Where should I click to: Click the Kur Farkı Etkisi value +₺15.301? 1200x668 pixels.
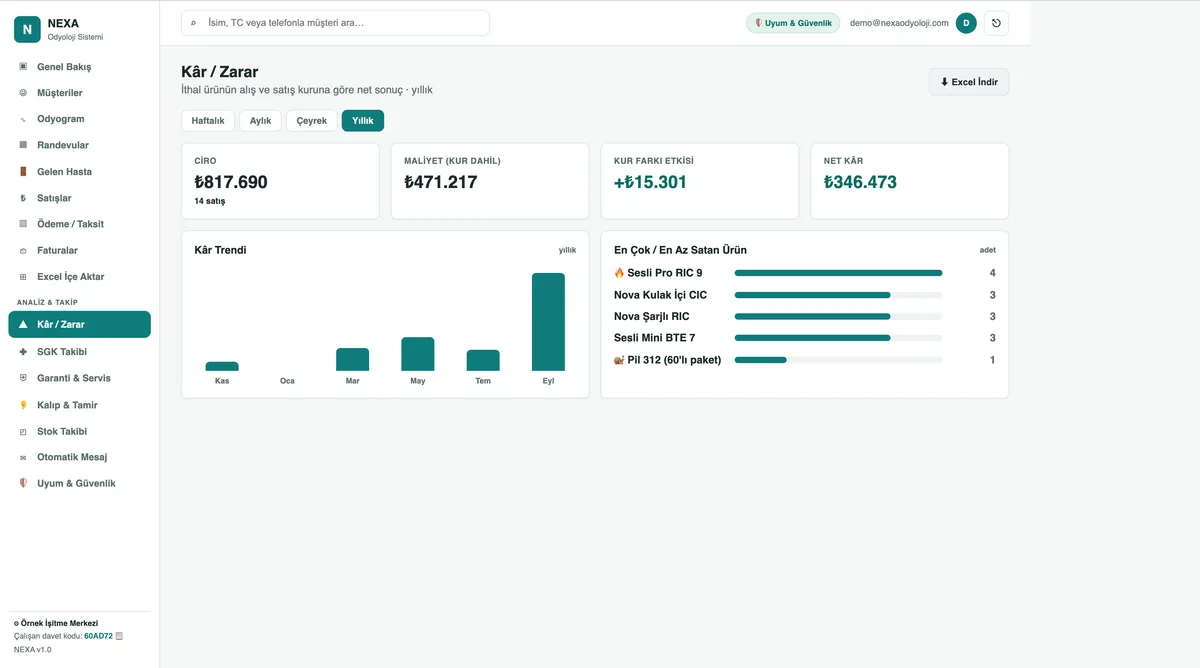point(650,182)
